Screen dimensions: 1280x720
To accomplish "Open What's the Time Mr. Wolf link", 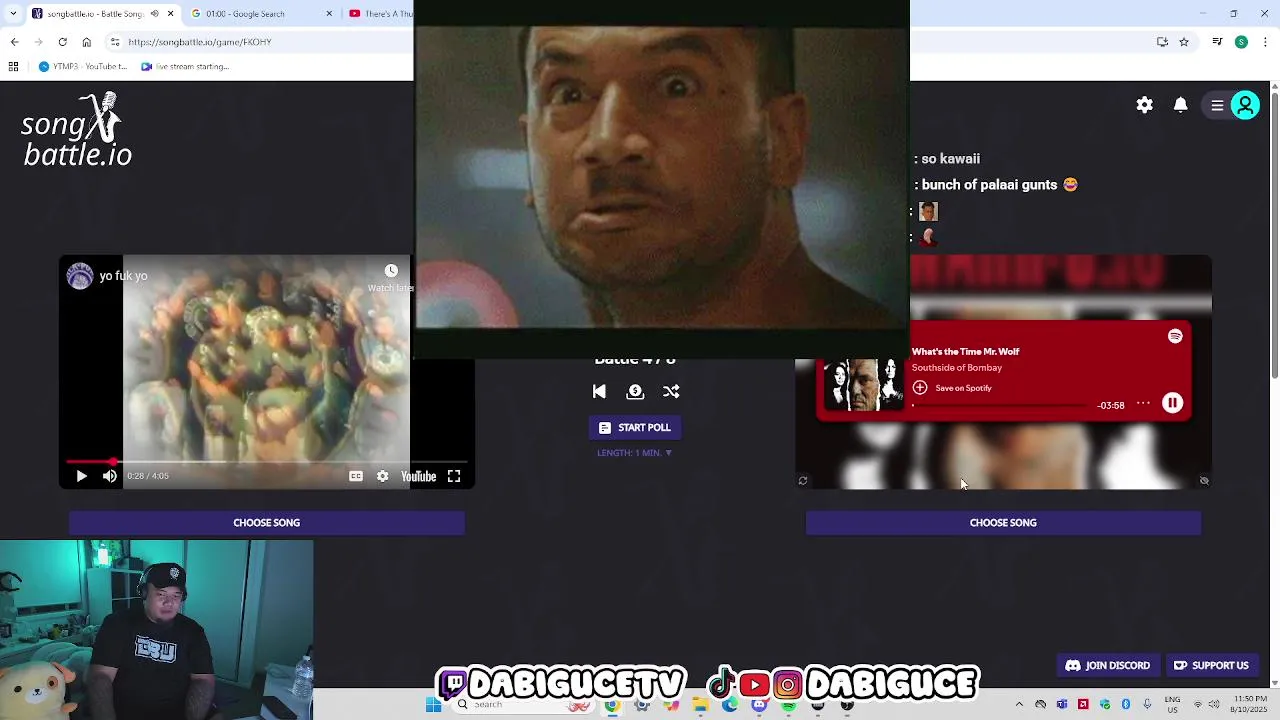I will pyautogui.click(x=965, y=352).
